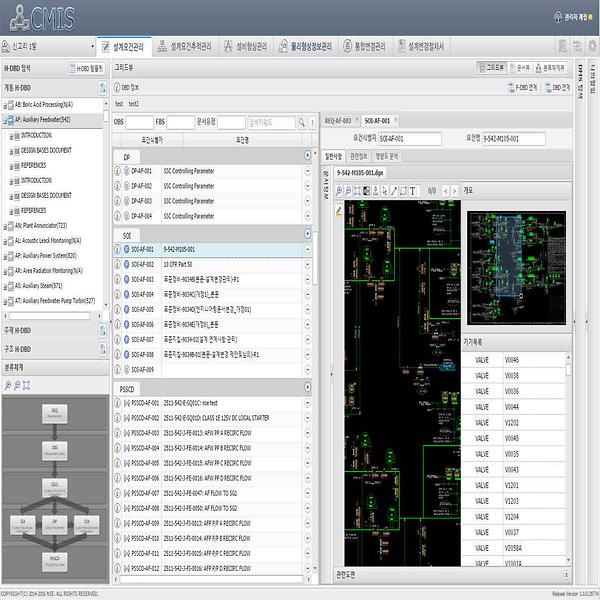Click the horizontal scrollbar under the H-DBD tree

(50, 316)
